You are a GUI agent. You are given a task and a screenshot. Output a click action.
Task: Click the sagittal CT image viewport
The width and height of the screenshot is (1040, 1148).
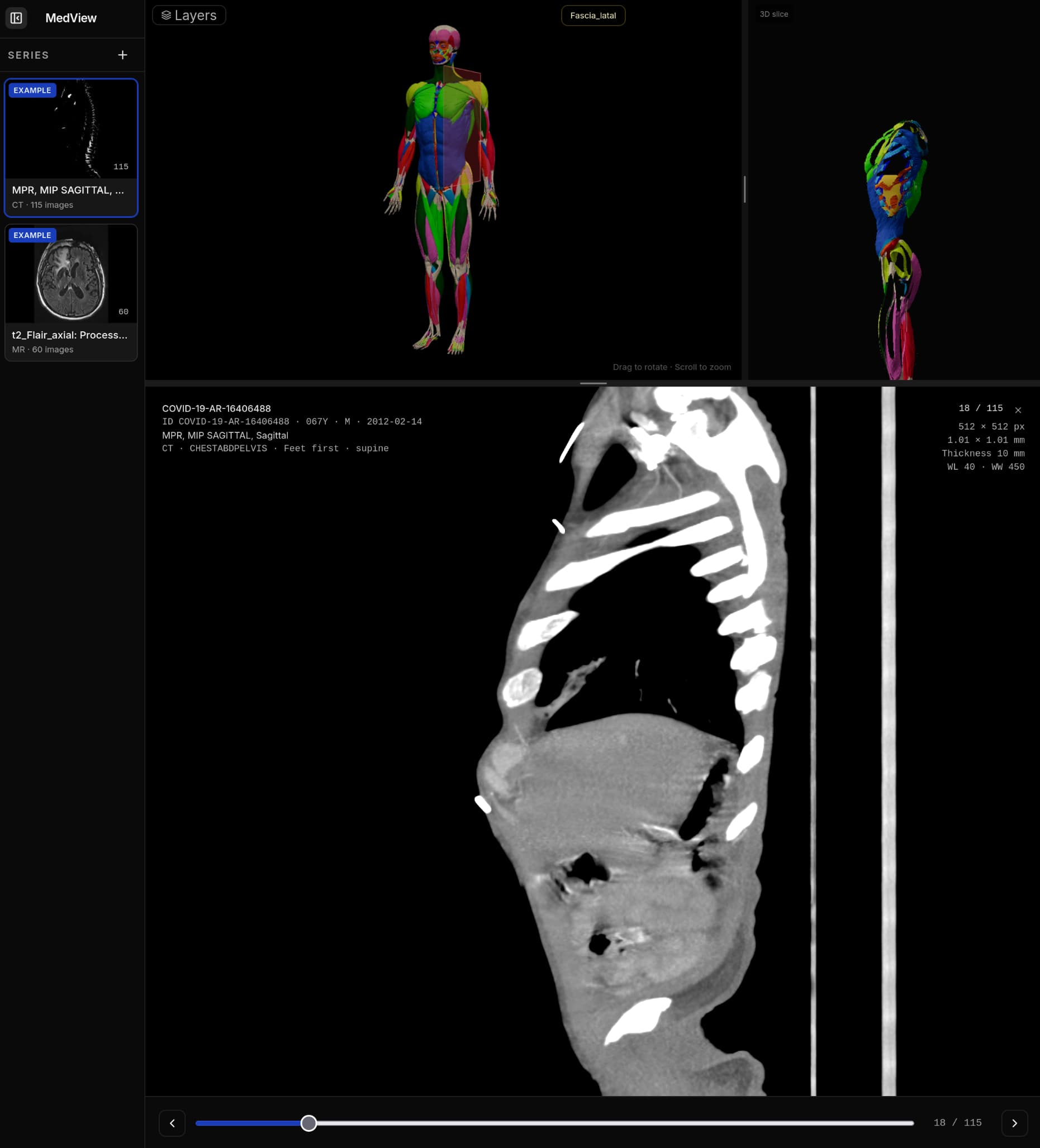[592, 741]
